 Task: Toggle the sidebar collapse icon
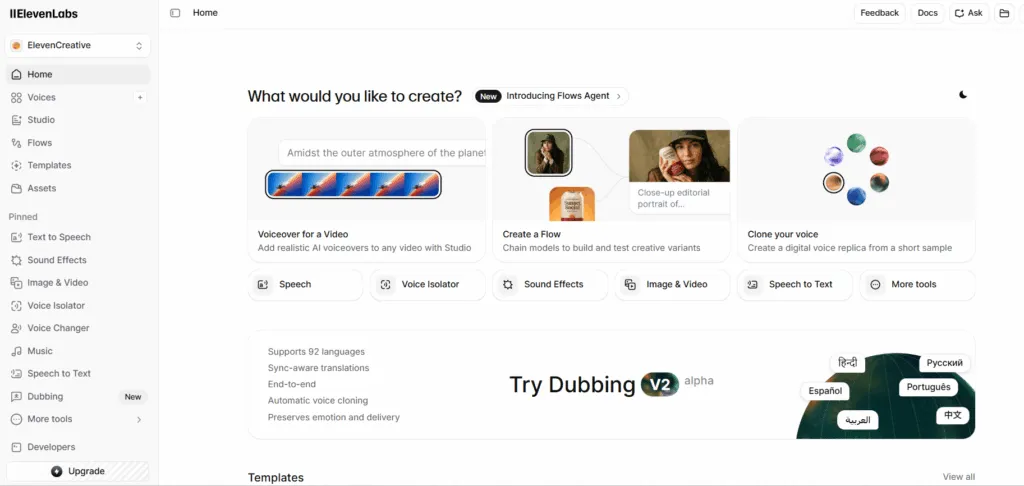tap(175, 13)
